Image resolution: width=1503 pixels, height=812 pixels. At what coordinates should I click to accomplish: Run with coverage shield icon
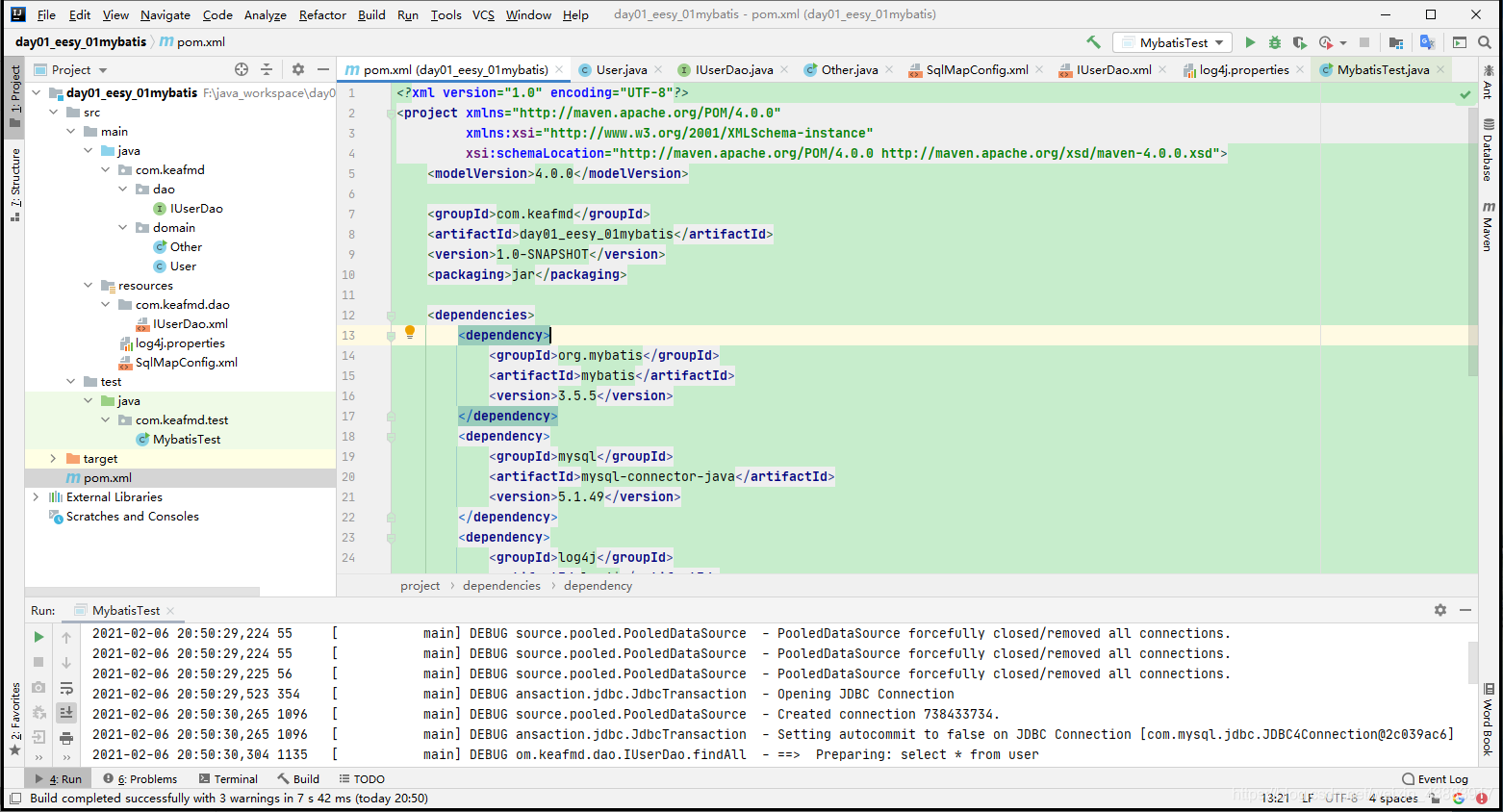click(1300, 42)
